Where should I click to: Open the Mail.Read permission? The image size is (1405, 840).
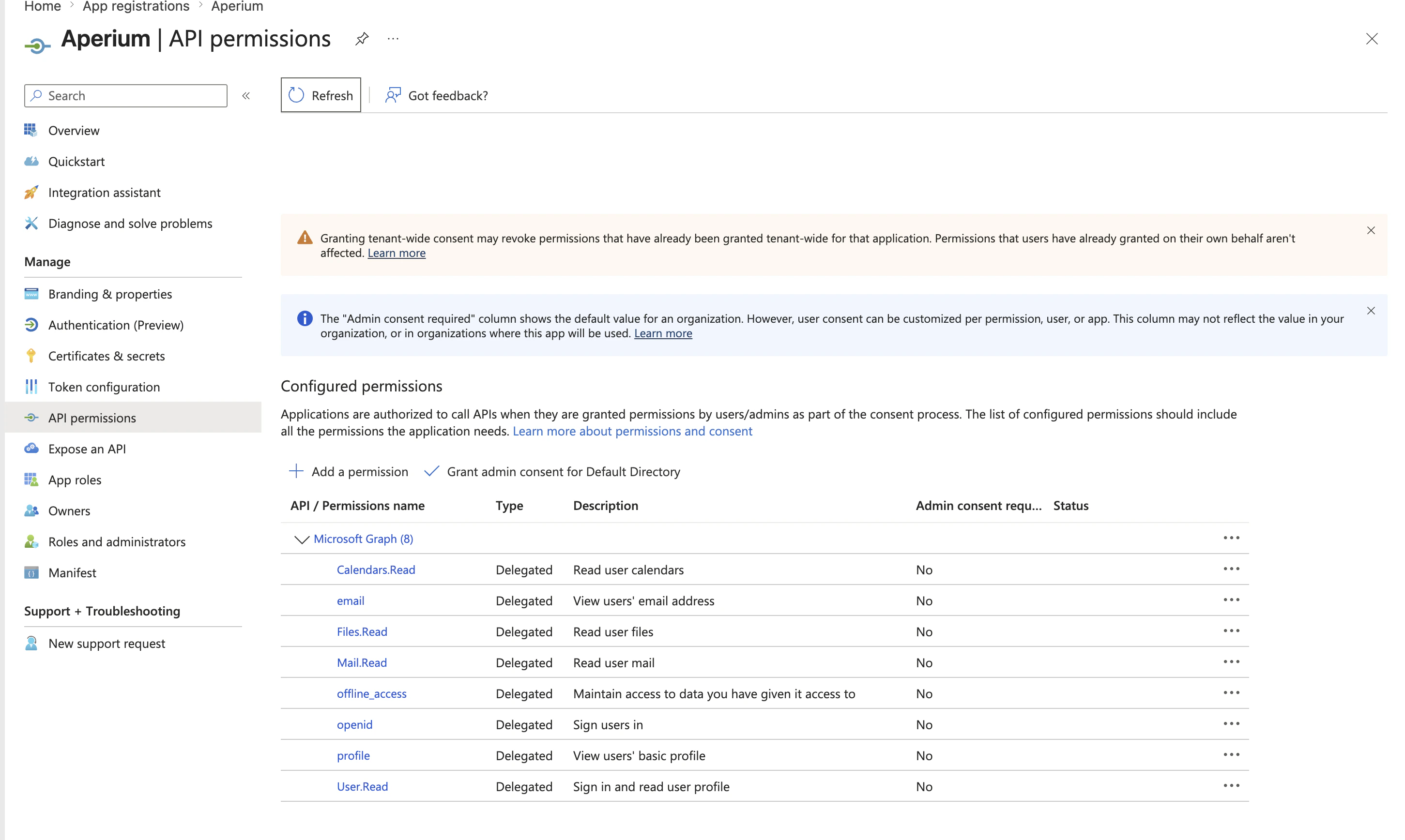(361, 663)
